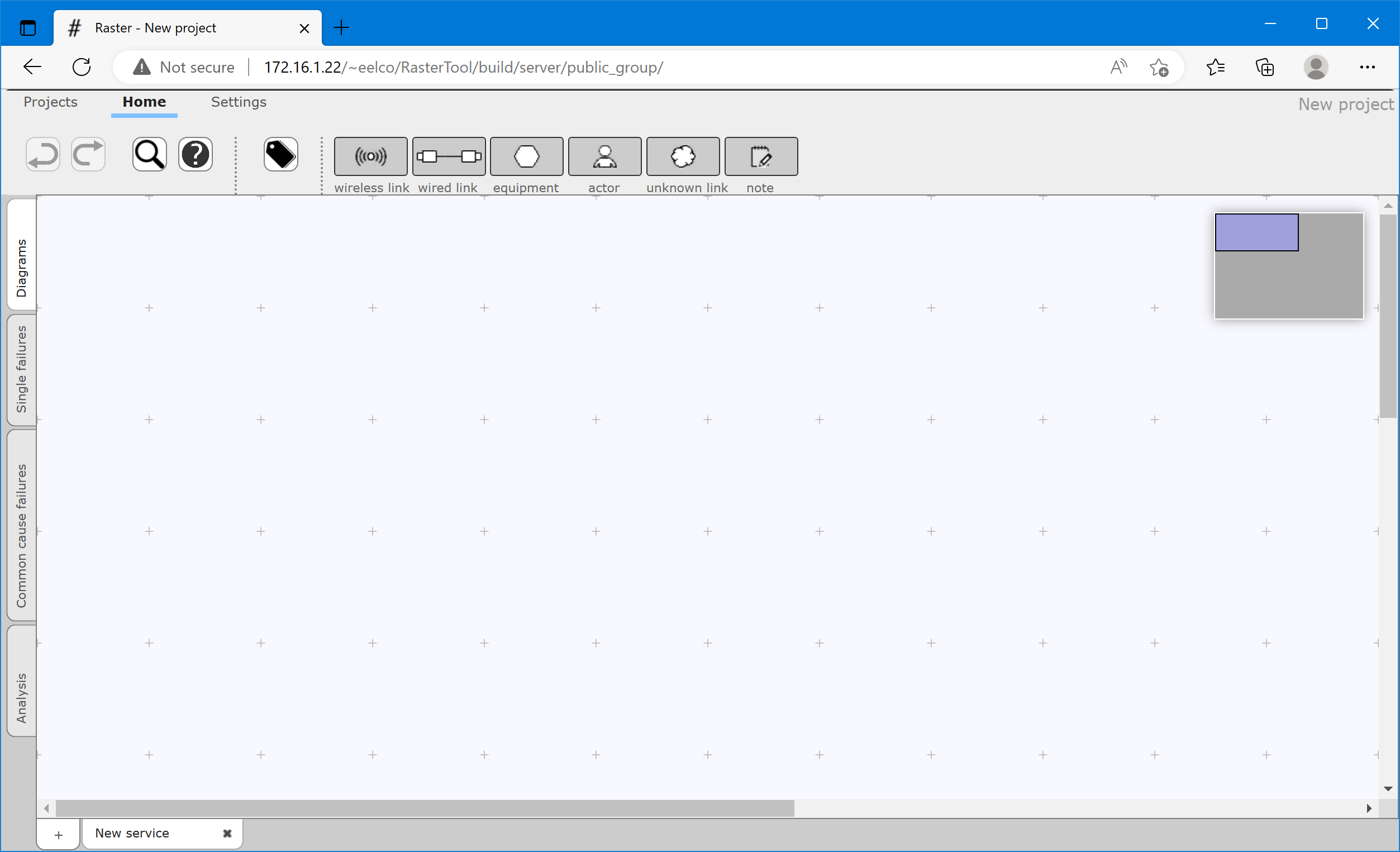Screen dimensions: 1400x852
Task: Select the unknown link cloud template
Action: pos(683,156)
